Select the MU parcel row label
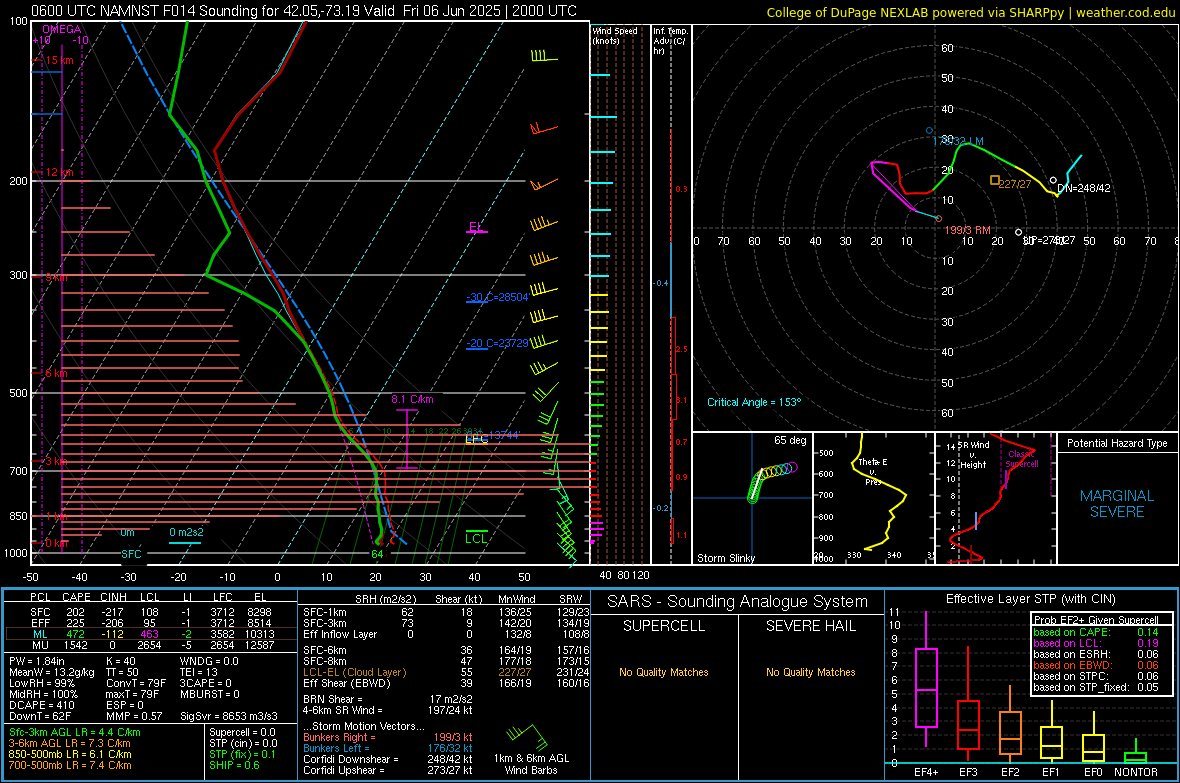Image resolution: width=1180 pixels, height=783 pixels. [x=41, y=645]
